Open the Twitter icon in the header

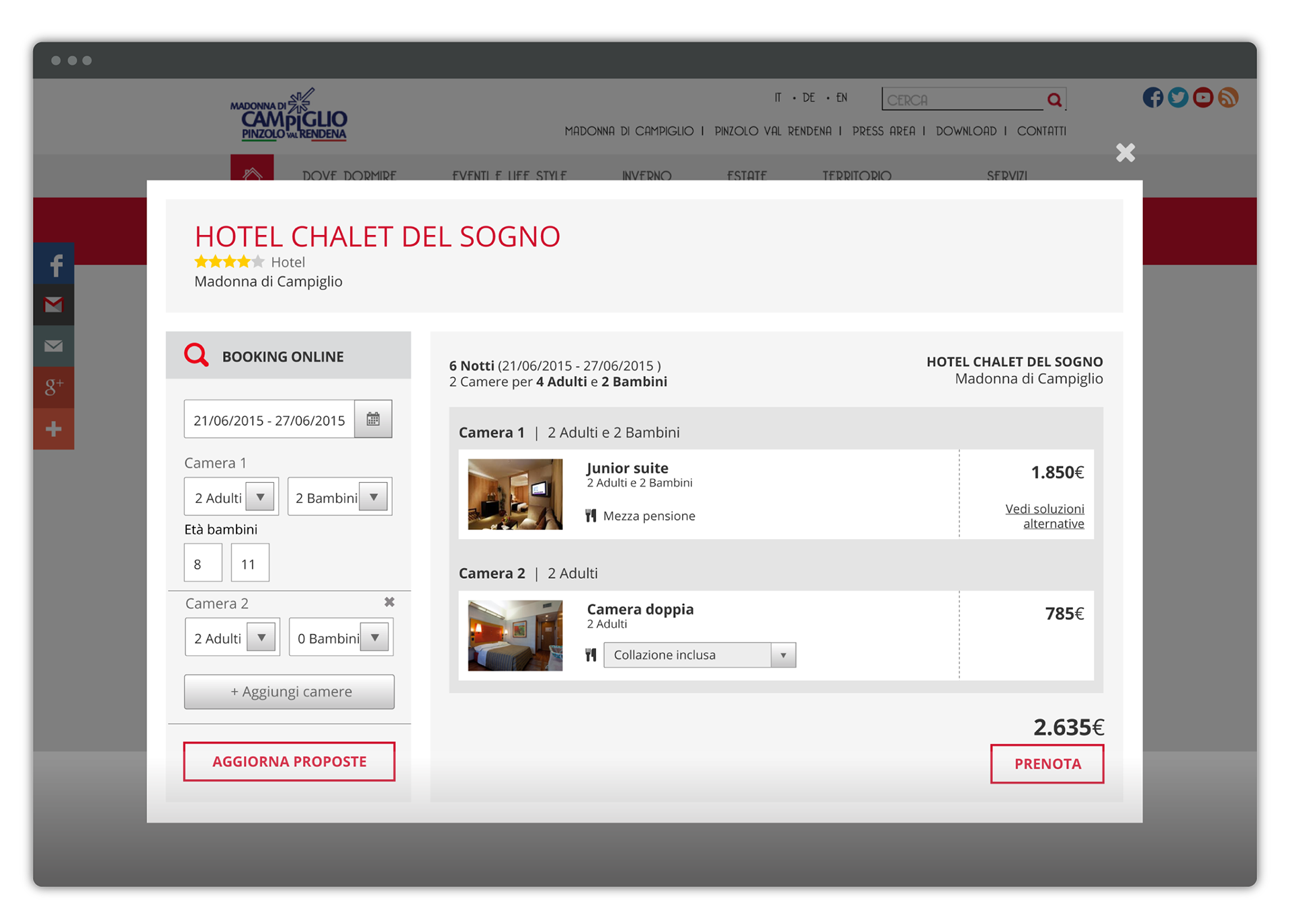coord(1178,97)
